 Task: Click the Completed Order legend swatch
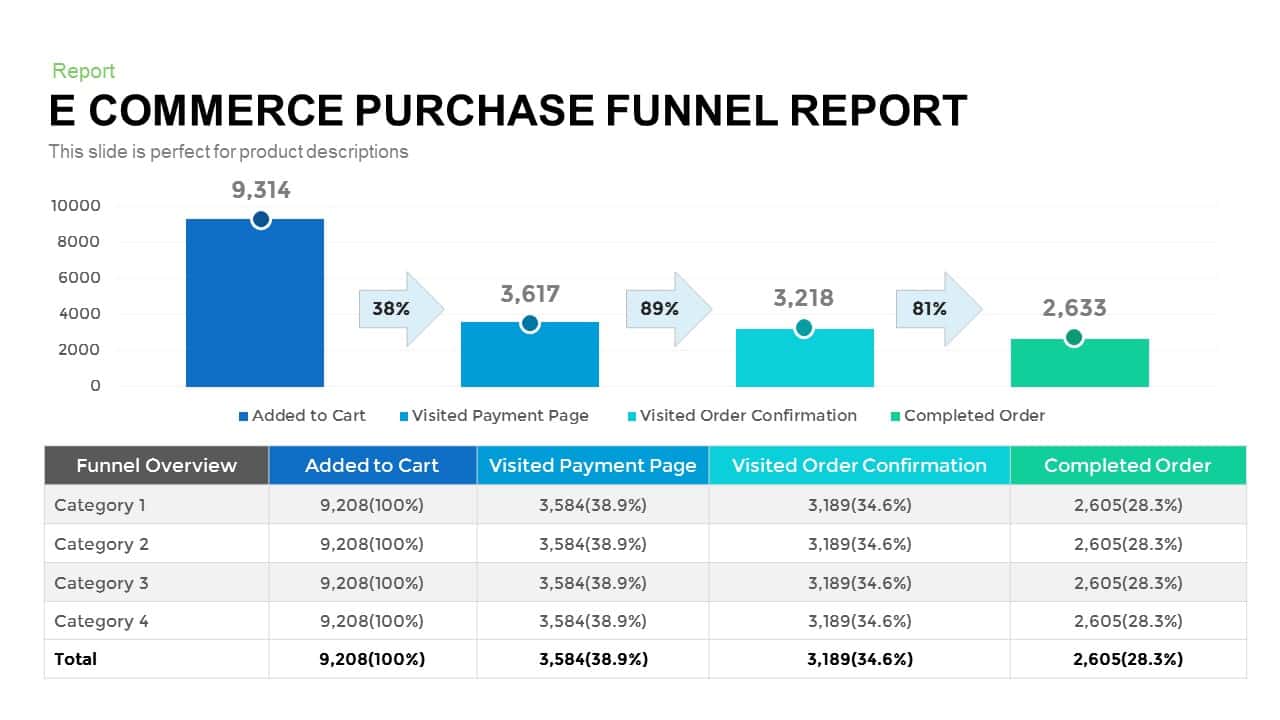pos(895,416)
